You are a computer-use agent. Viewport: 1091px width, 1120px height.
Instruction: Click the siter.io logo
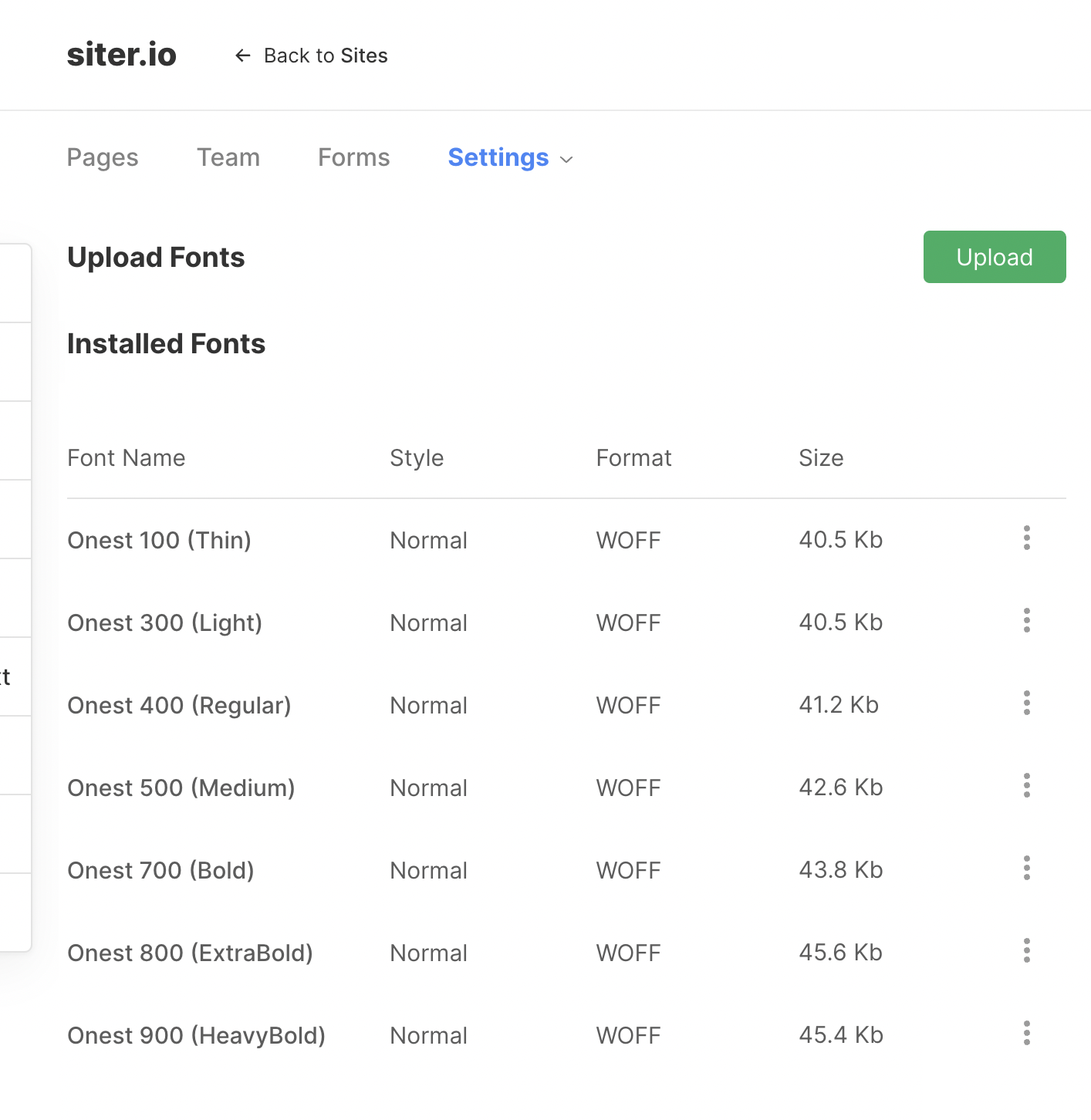[x=122, y=55]
